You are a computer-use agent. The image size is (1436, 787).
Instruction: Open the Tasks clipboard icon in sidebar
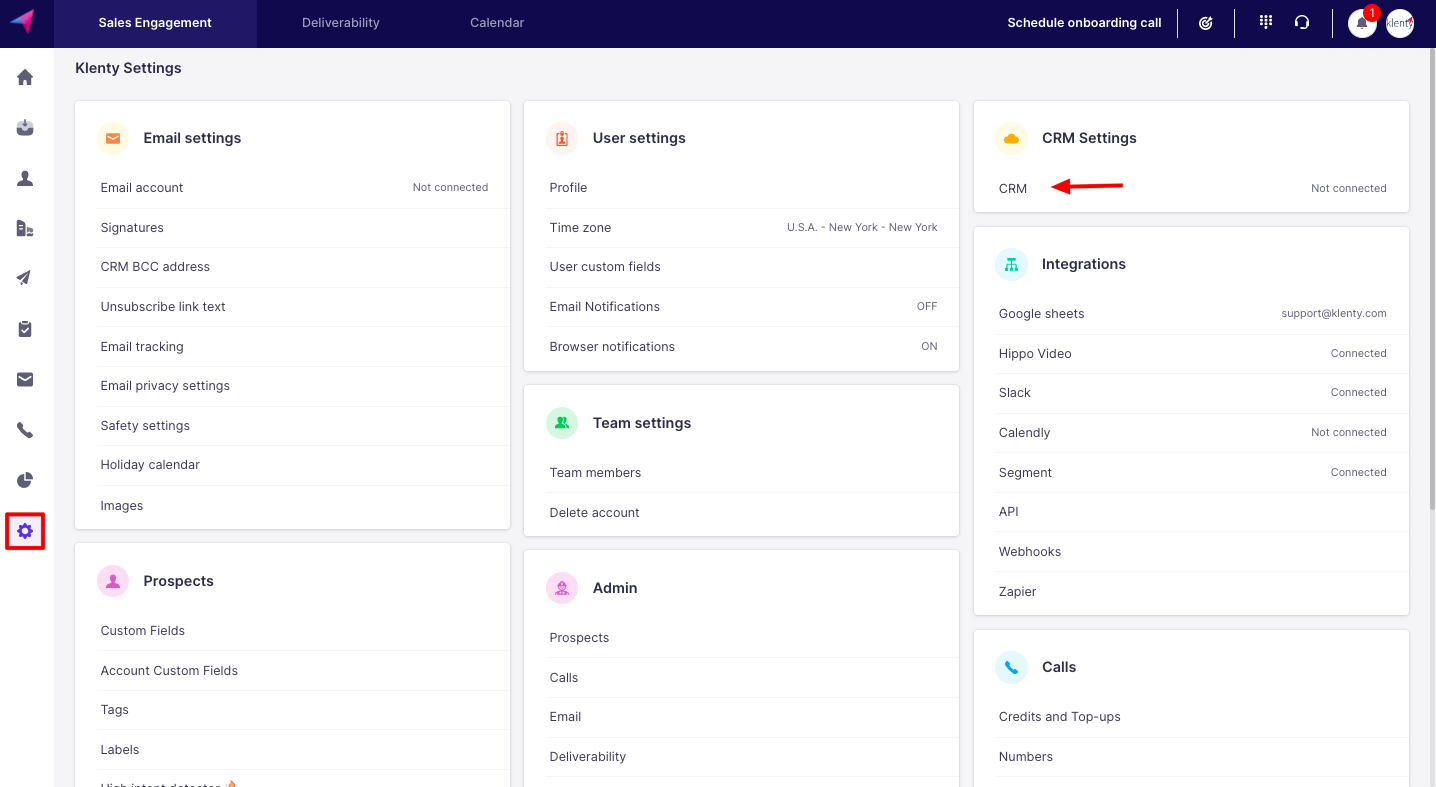pos(25,329)
